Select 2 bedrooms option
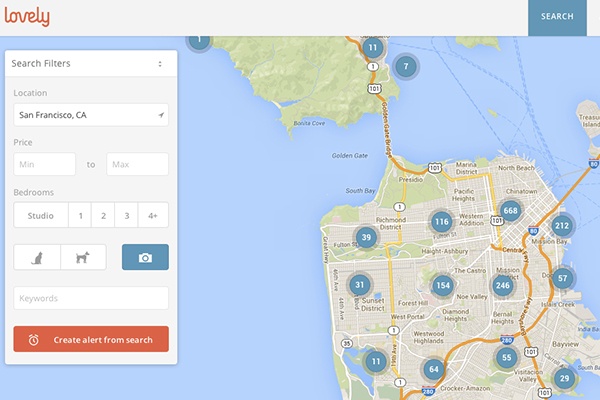The width and height of the screenshot is (600, 400). click(x=103, y=216)
